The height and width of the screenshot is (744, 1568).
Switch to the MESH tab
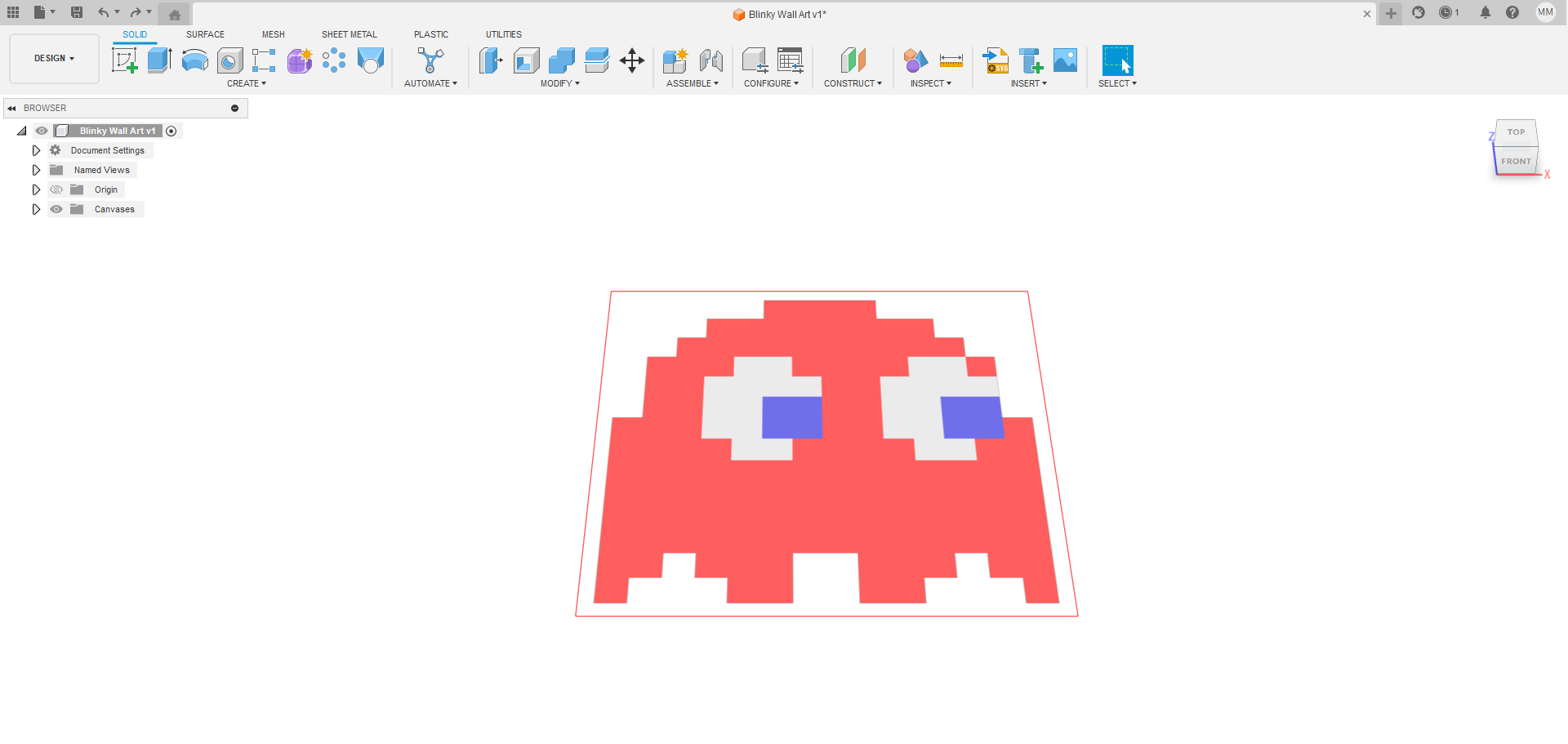tap(274, 34)
